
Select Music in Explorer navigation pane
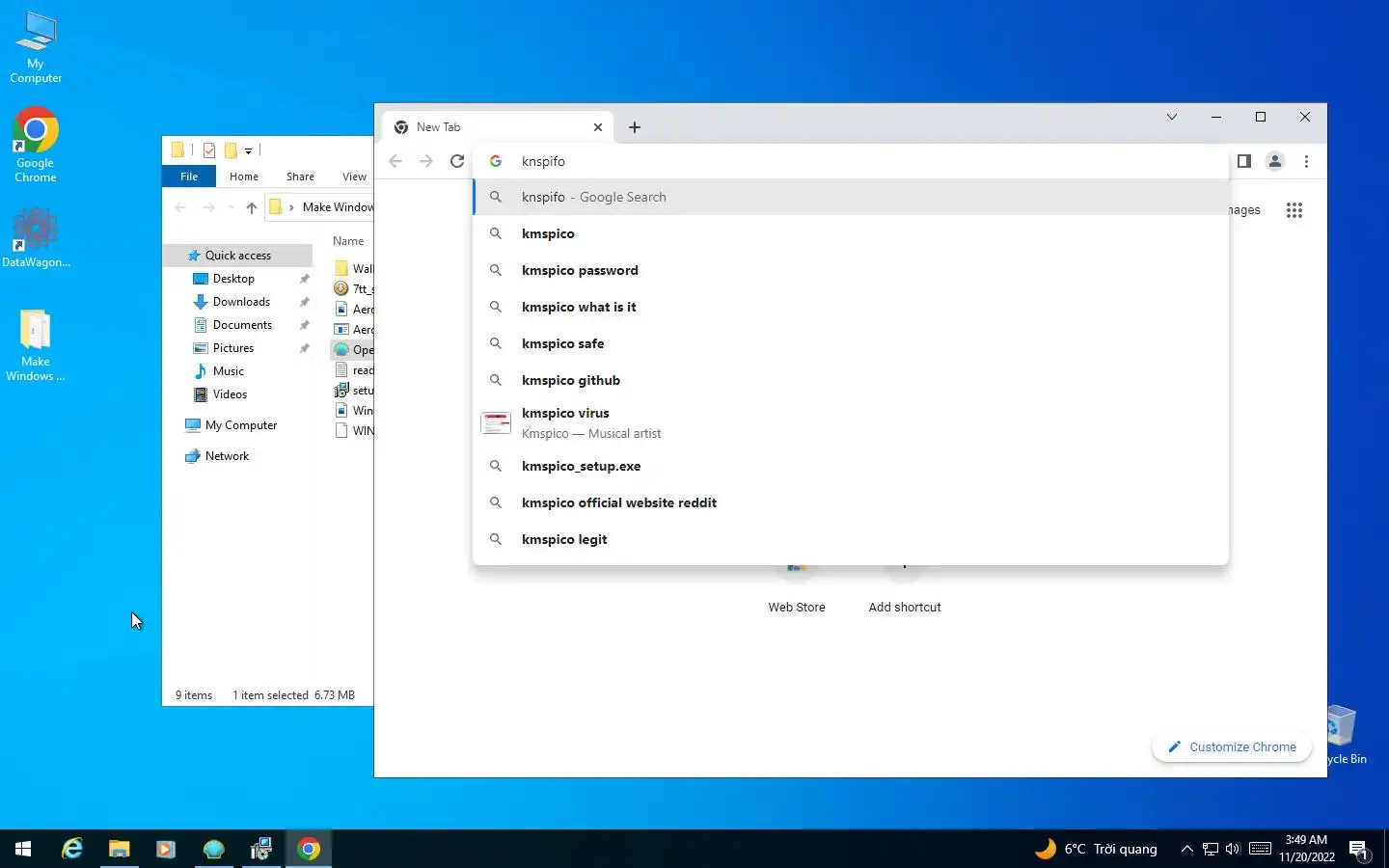(229, 371)
